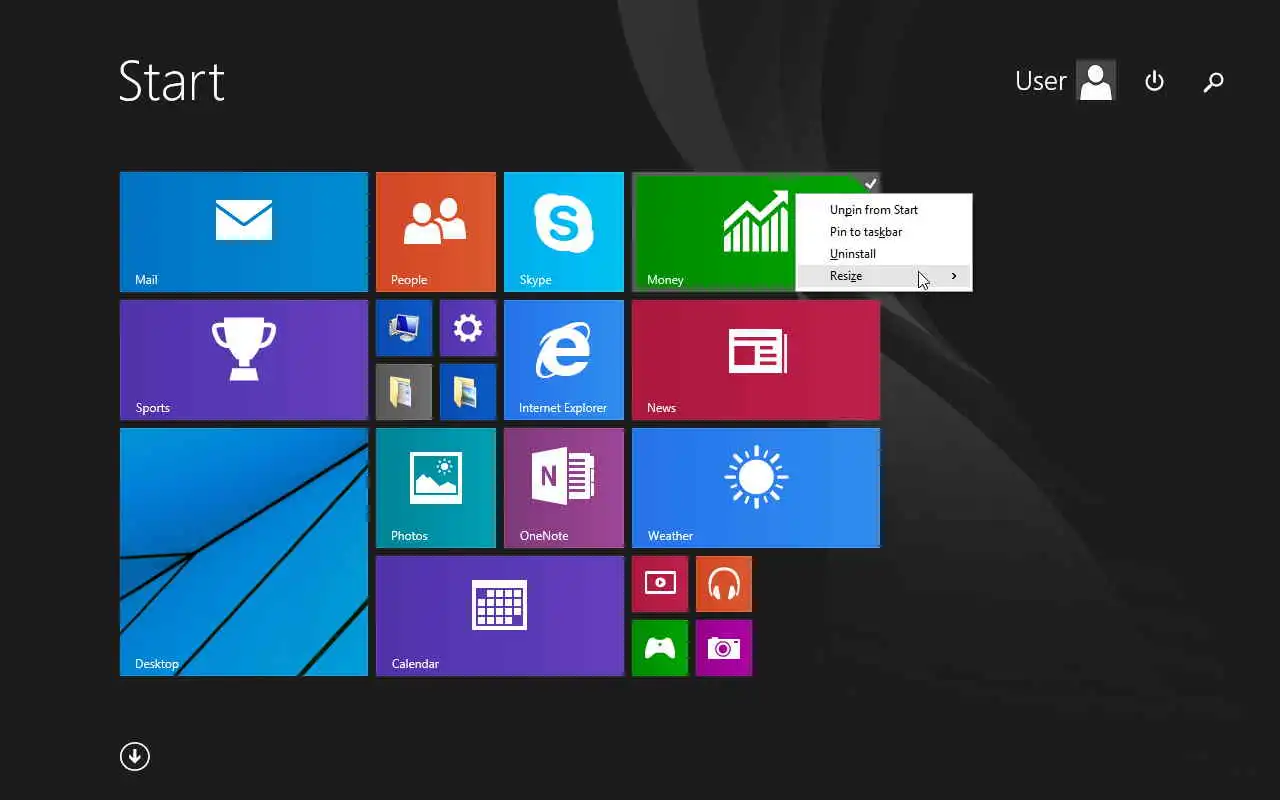Open the Music headphones tile
This screenshot has height=800, width=1280.
(724, 584)
